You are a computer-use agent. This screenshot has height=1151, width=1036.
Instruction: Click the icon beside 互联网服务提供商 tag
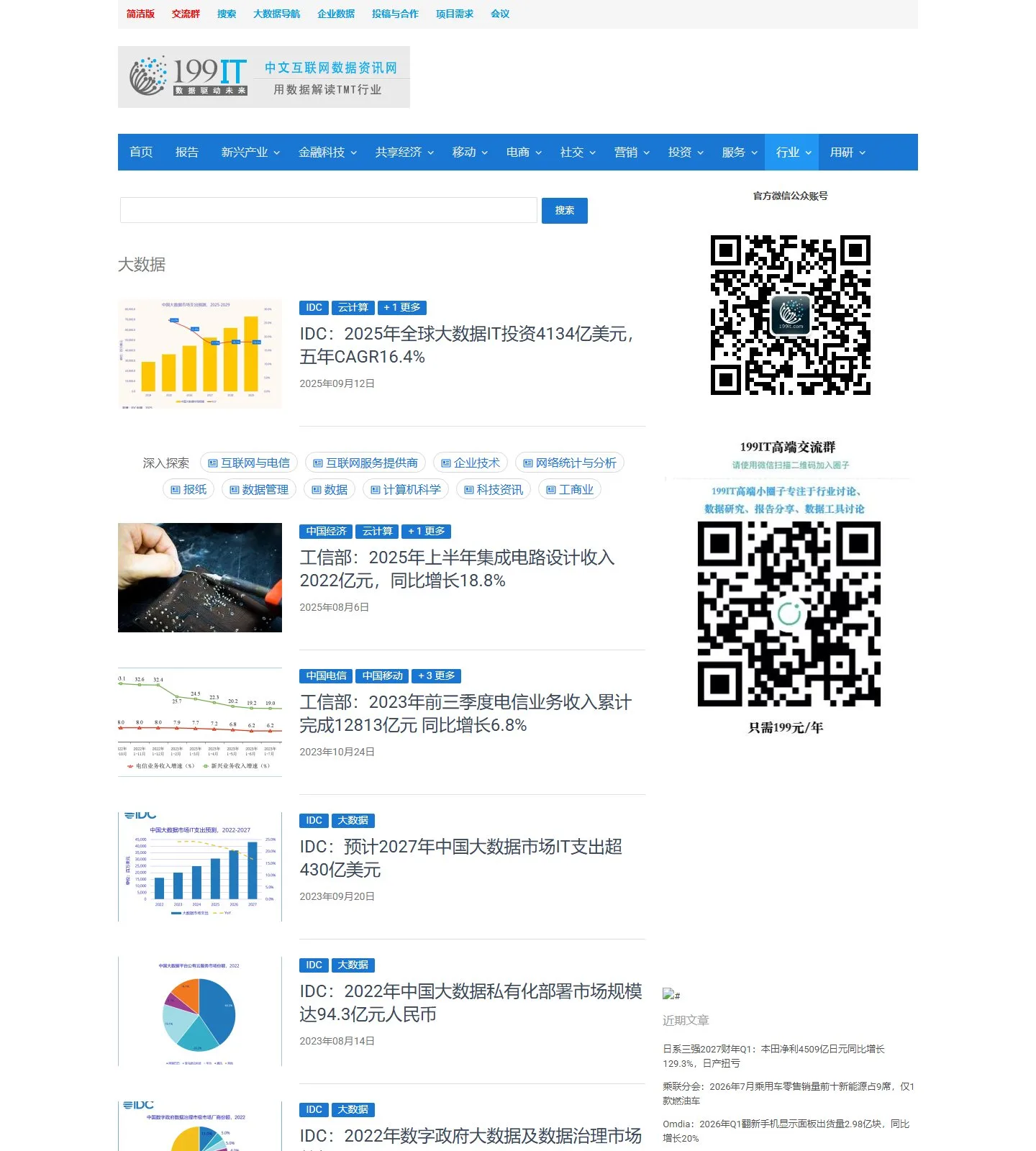click(x=318, y=463)
